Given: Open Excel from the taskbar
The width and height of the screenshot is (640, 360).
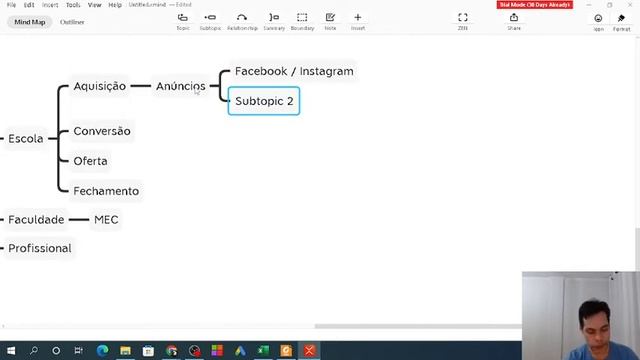Looking at the screenshot, I should point(263,351).
